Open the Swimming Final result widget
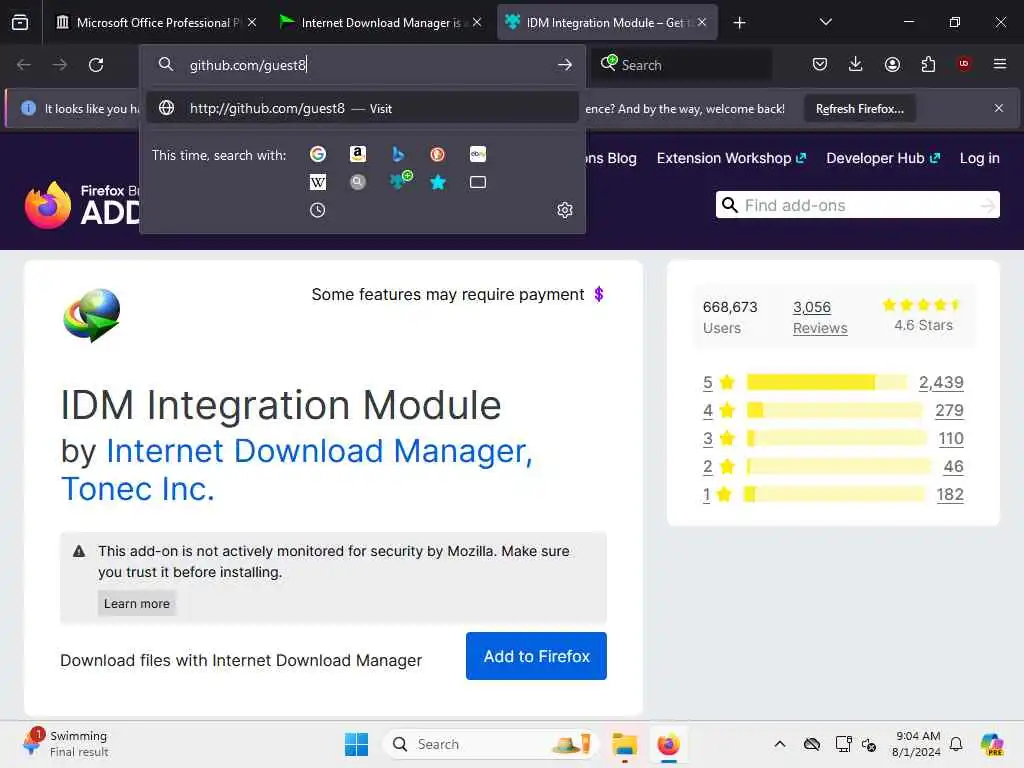This screenshot has width=1024, height=768. [x=65, y=744]
